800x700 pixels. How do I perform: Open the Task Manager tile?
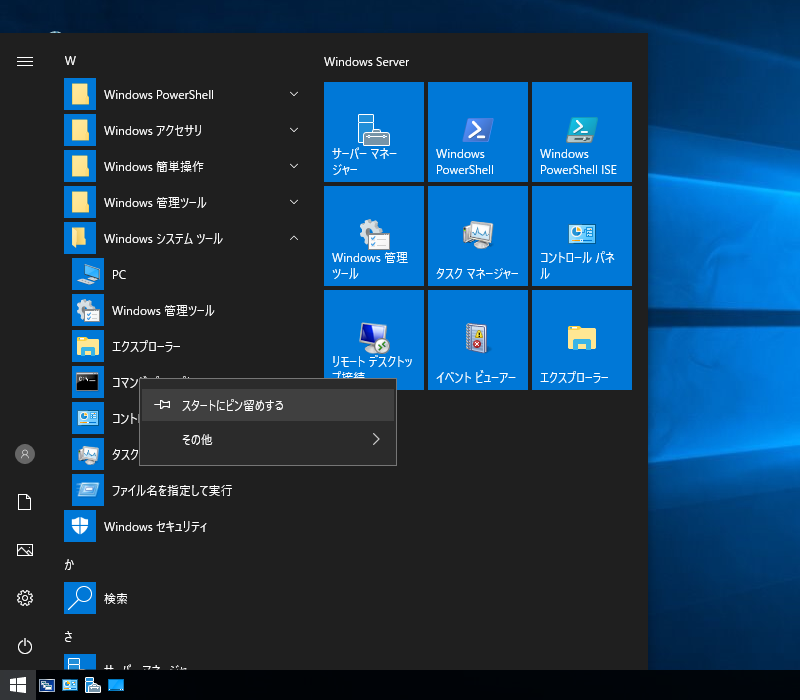point(478,236)
